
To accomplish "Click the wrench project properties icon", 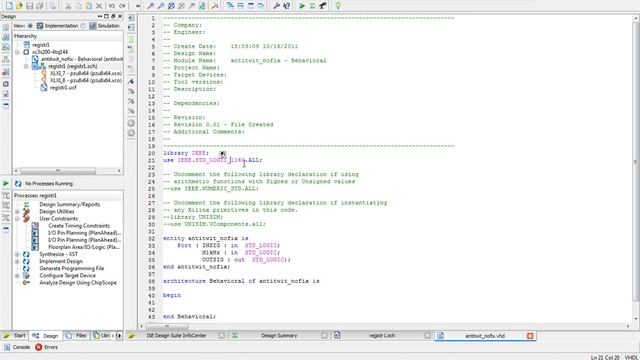I will point(276,6).
